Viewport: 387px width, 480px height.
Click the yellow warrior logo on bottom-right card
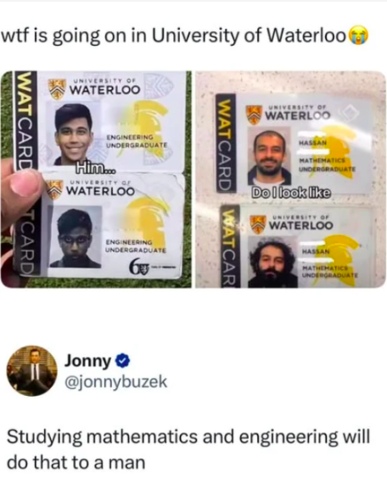point(337,255)
